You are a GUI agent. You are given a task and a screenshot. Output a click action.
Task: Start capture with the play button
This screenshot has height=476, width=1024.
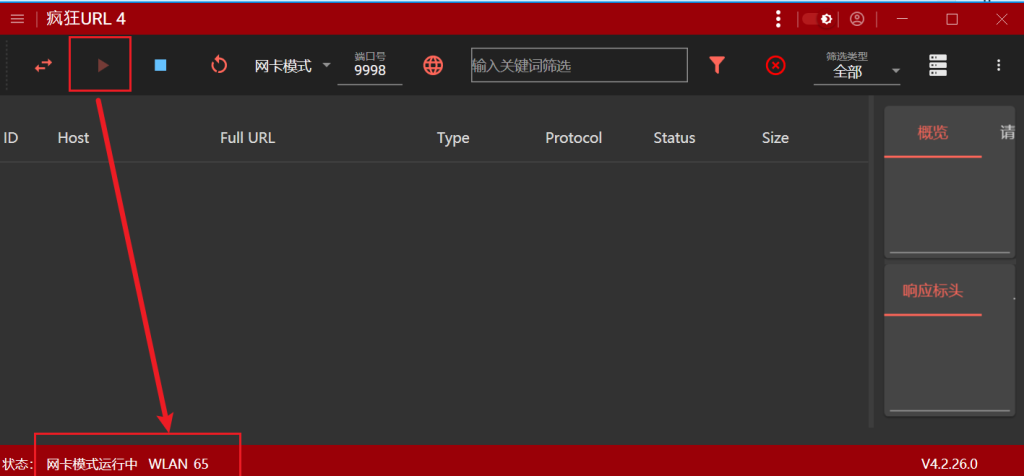(x=103, y=65)
